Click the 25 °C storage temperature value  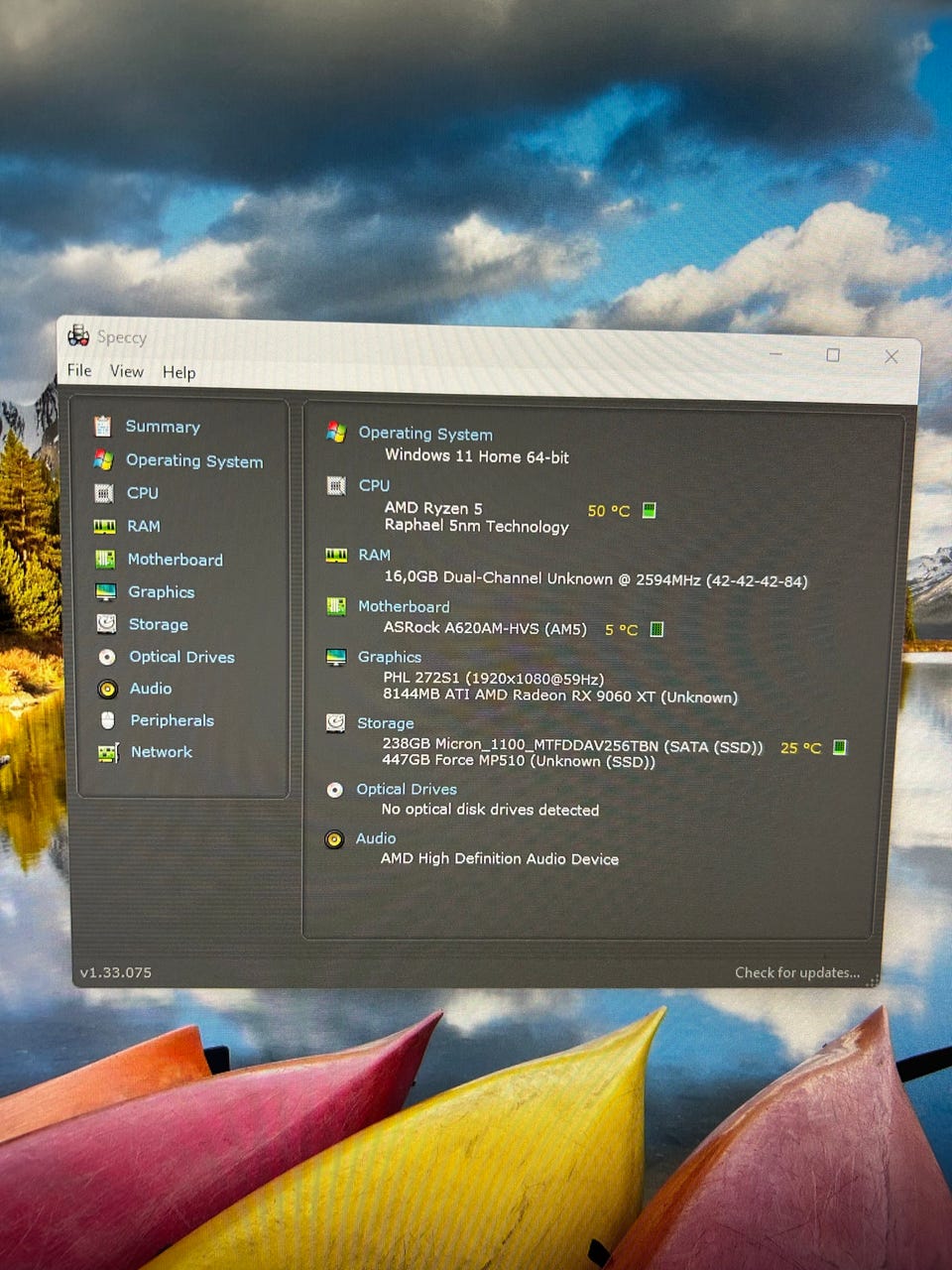801,748
